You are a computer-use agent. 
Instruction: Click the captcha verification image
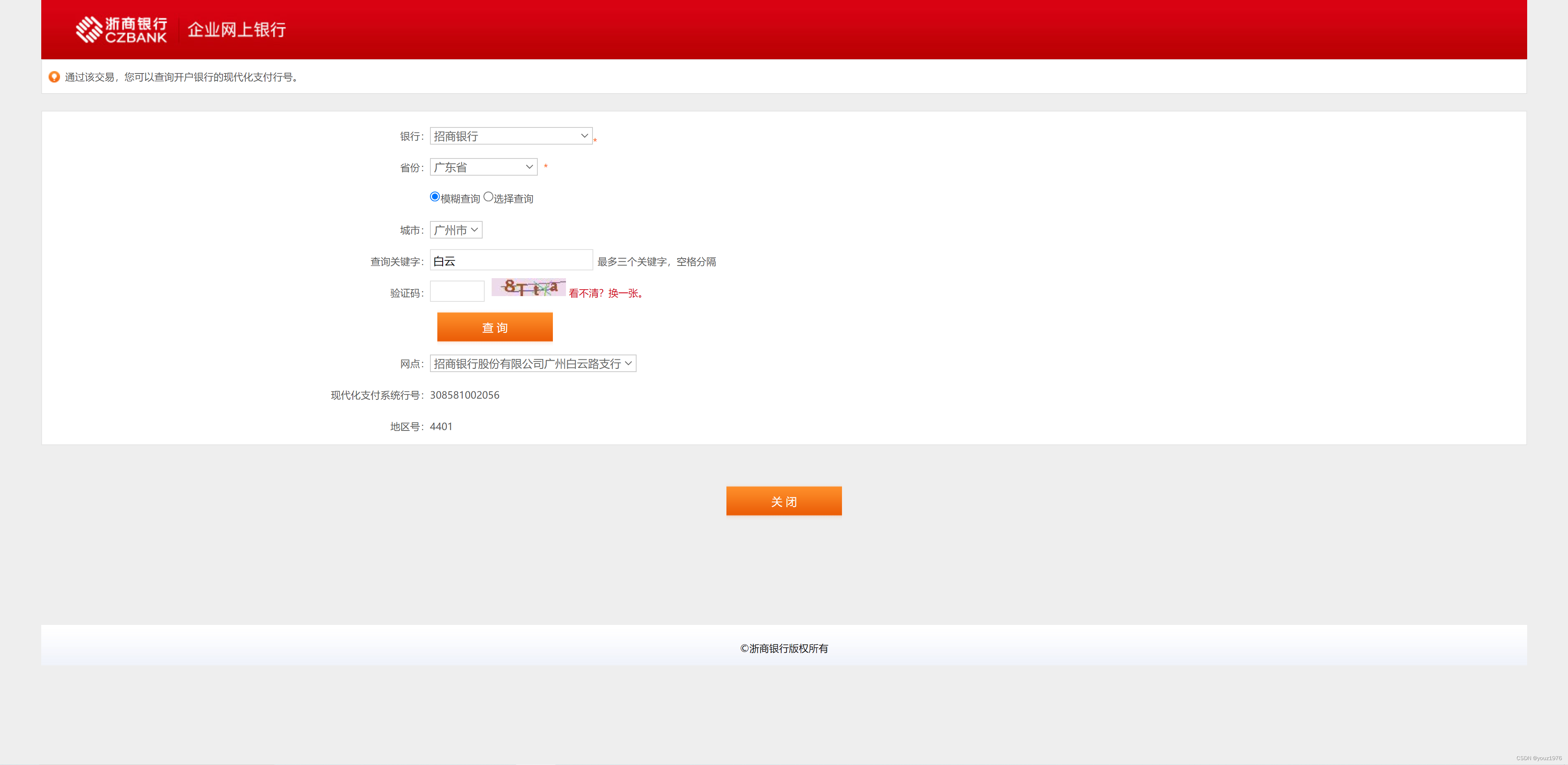(x=528, y=288)
